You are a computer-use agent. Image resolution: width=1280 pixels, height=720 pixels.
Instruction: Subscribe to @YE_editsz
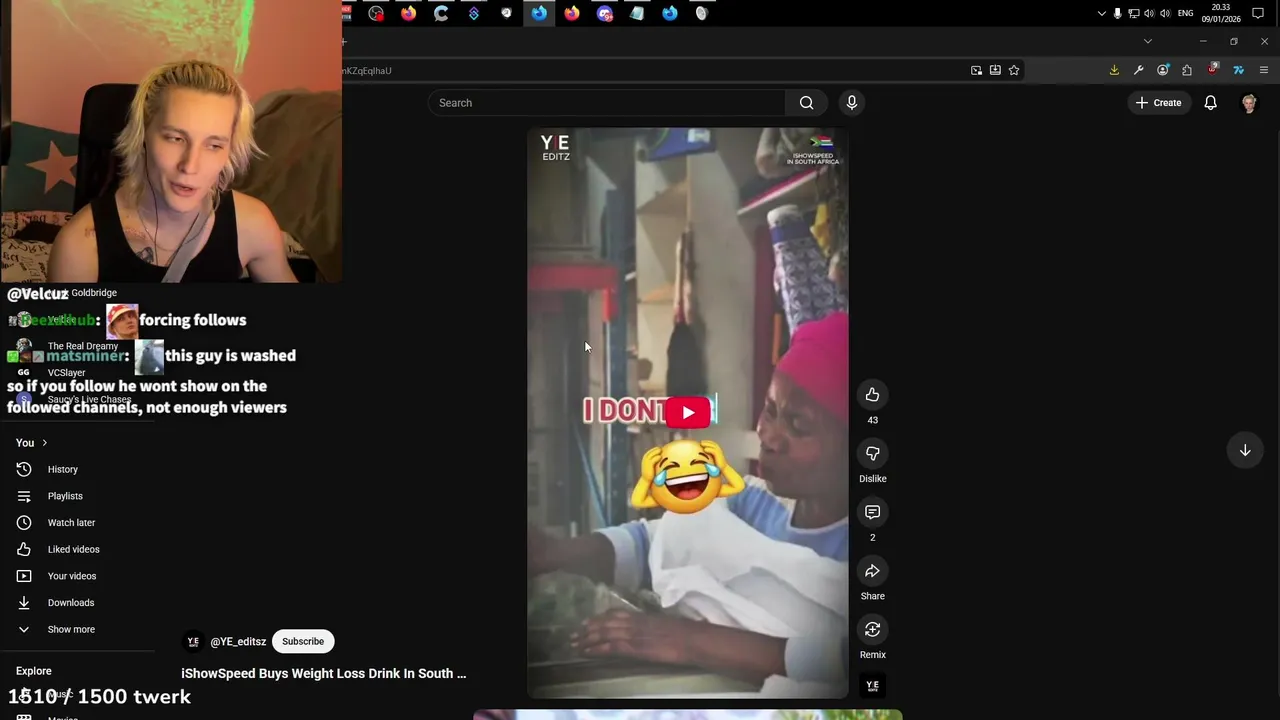click(303, 641)
